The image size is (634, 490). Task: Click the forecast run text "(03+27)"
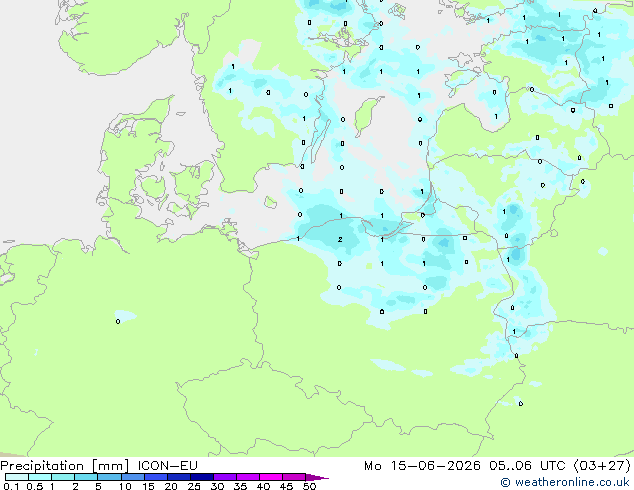(x=602, y=466)
